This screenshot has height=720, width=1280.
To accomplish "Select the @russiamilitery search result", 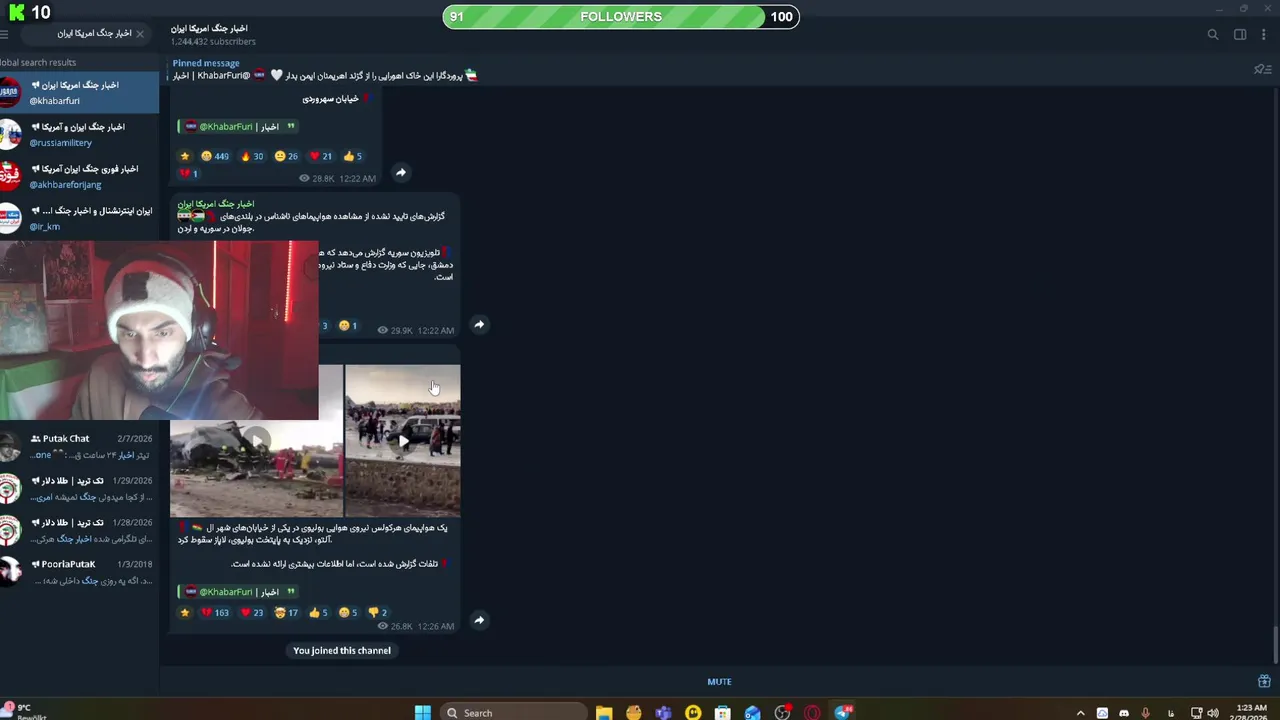I will [79, 135].
